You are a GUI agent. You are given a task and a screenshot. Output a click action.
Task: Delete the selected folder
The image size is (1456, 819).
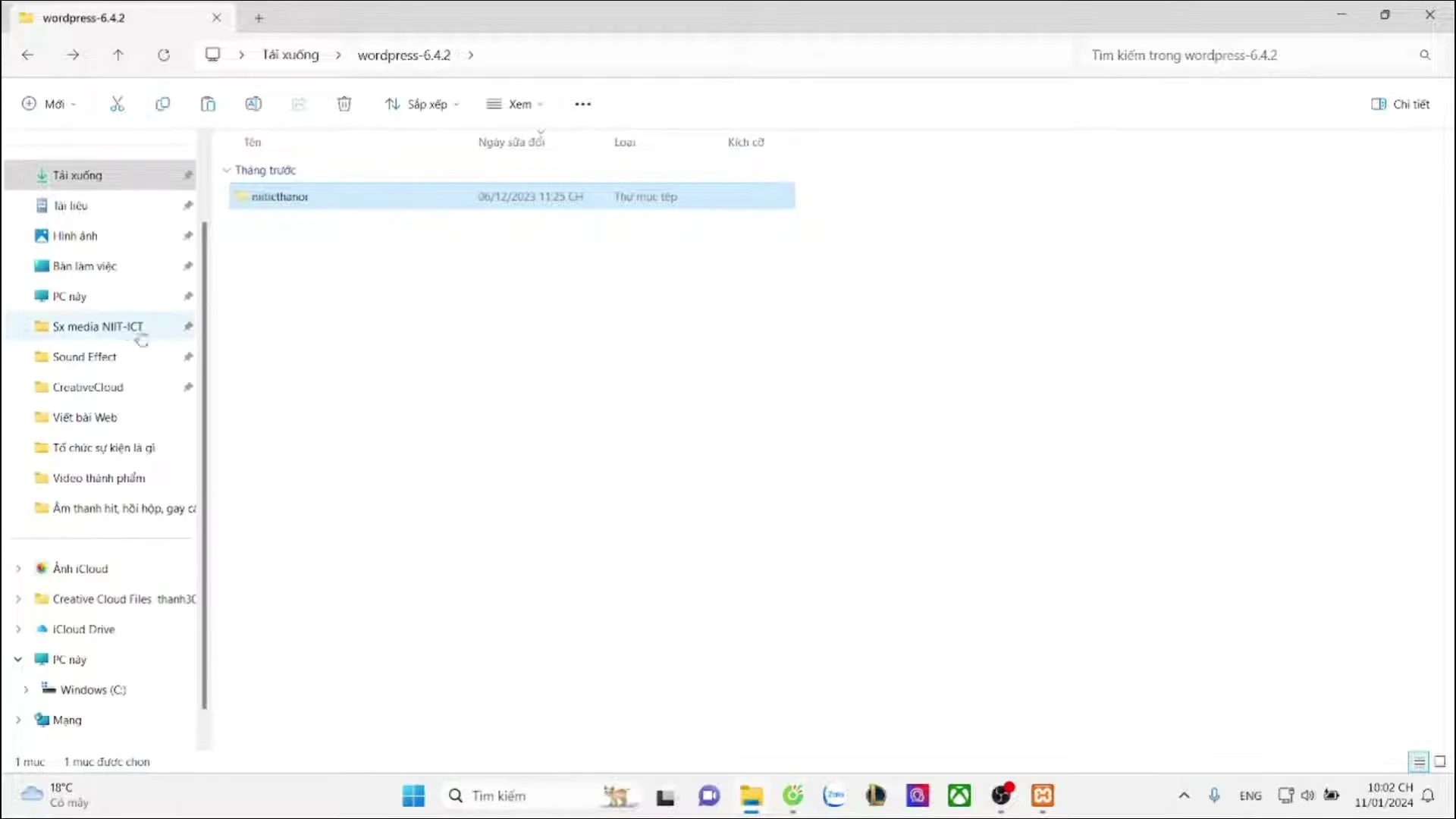coord(344,103)
